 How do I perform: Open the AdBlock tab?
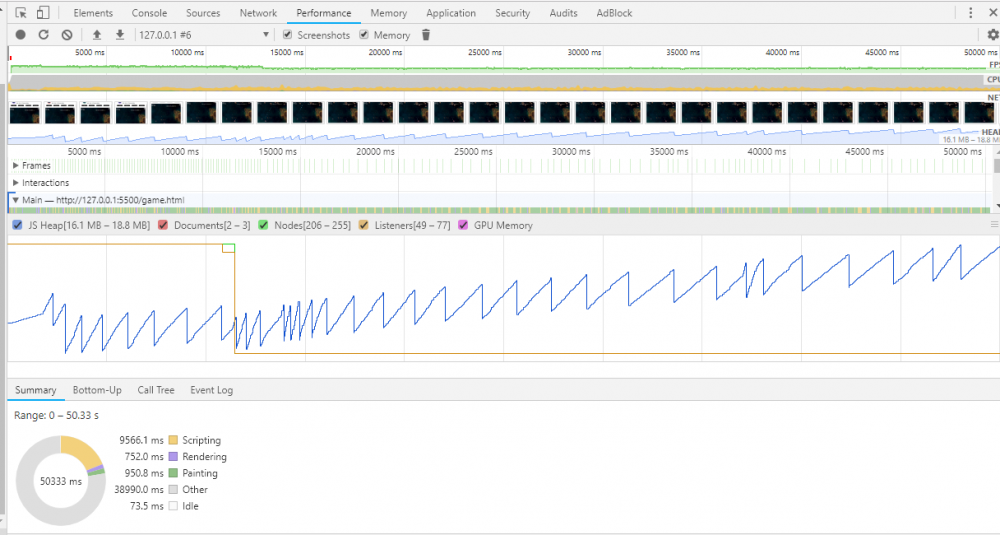pos(614,13)
